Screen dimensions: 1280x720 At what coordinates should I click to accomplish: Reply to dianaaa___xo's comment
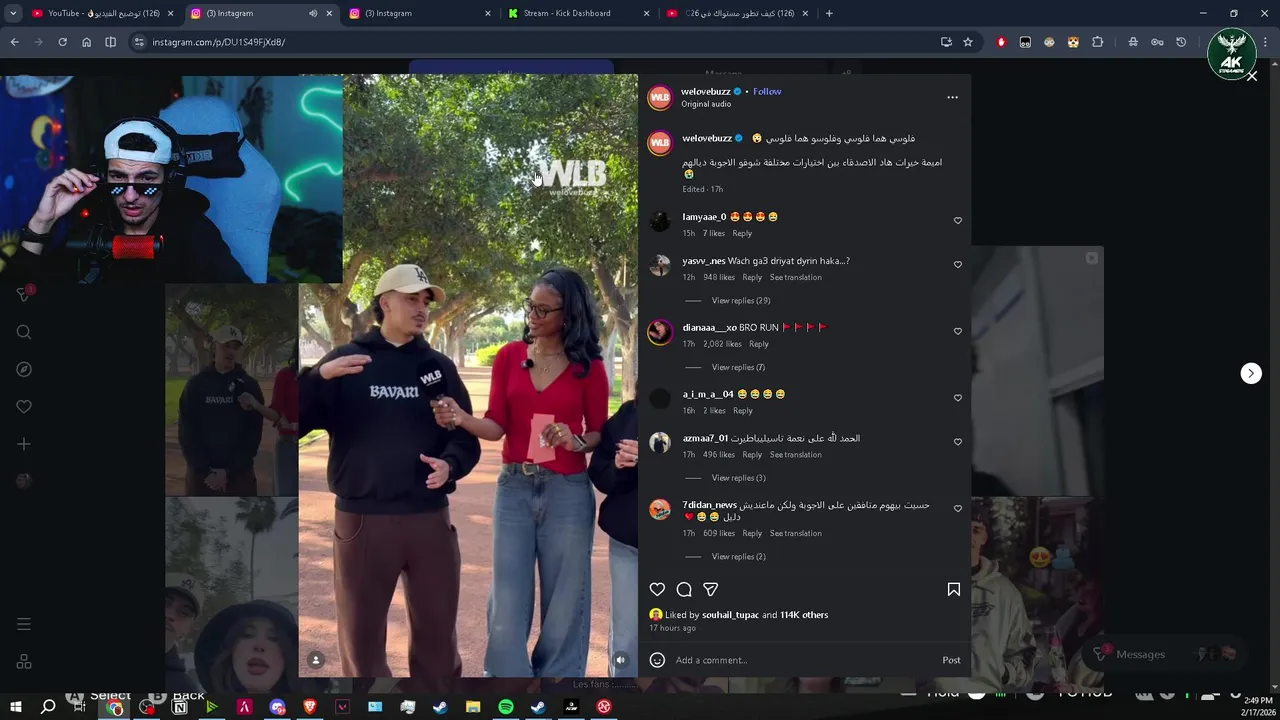[759, 344]
